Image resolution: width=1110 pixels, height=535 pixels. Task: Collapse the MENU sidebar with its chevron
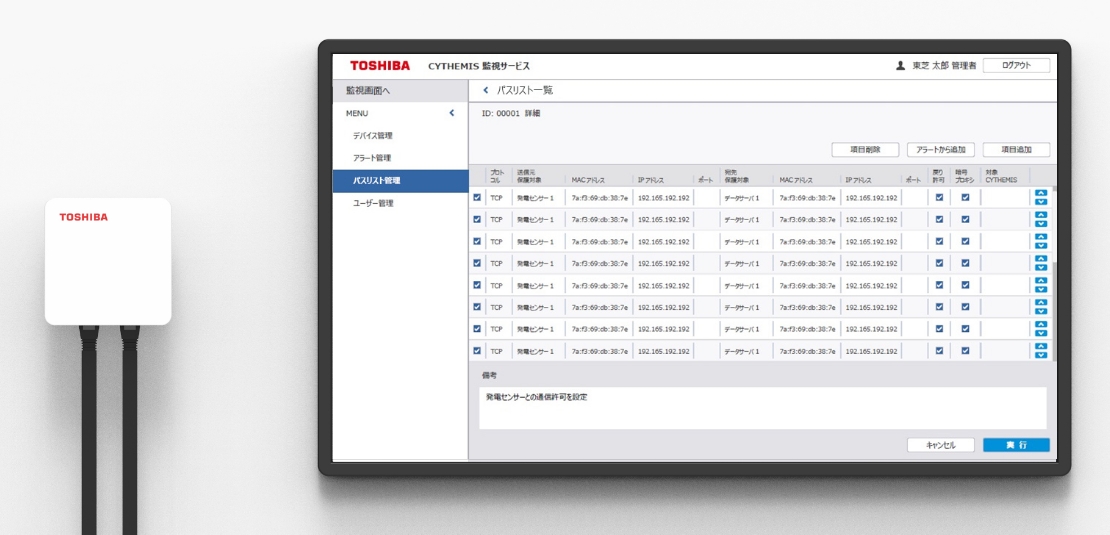point(452,114)
